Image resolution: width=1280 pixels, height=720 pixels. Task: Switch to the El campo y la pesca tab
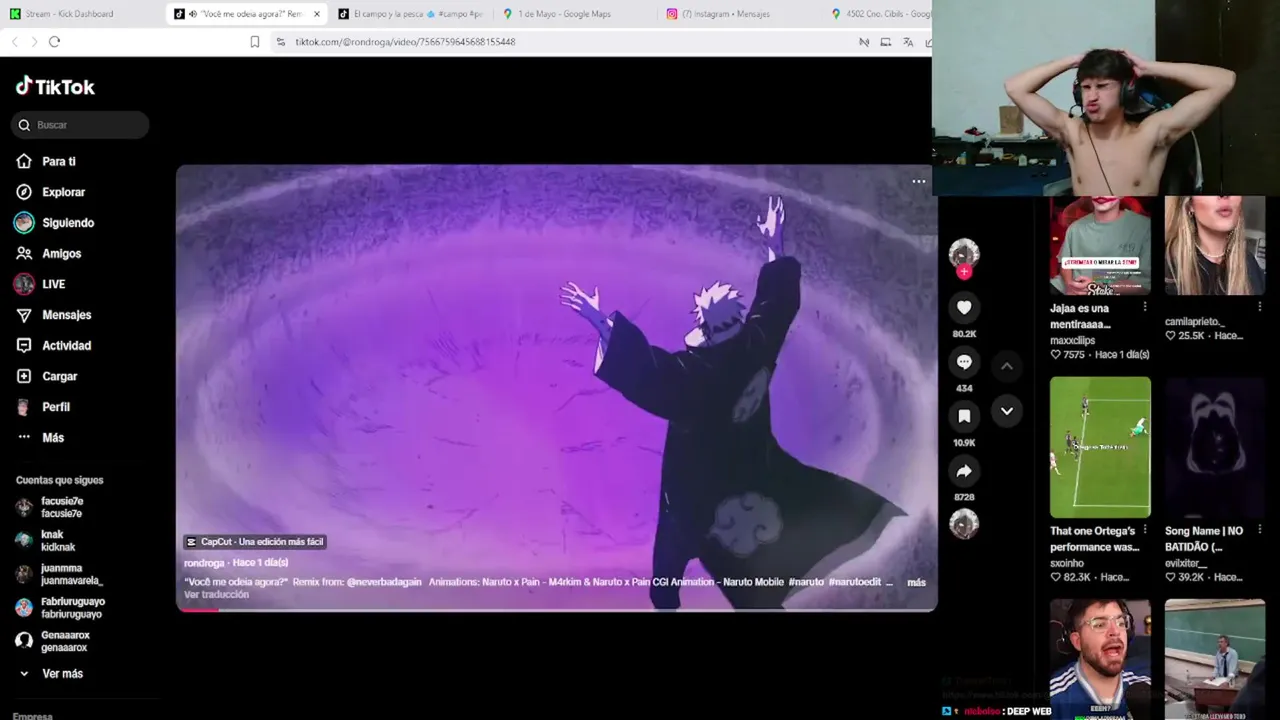(x=410, y=14)
